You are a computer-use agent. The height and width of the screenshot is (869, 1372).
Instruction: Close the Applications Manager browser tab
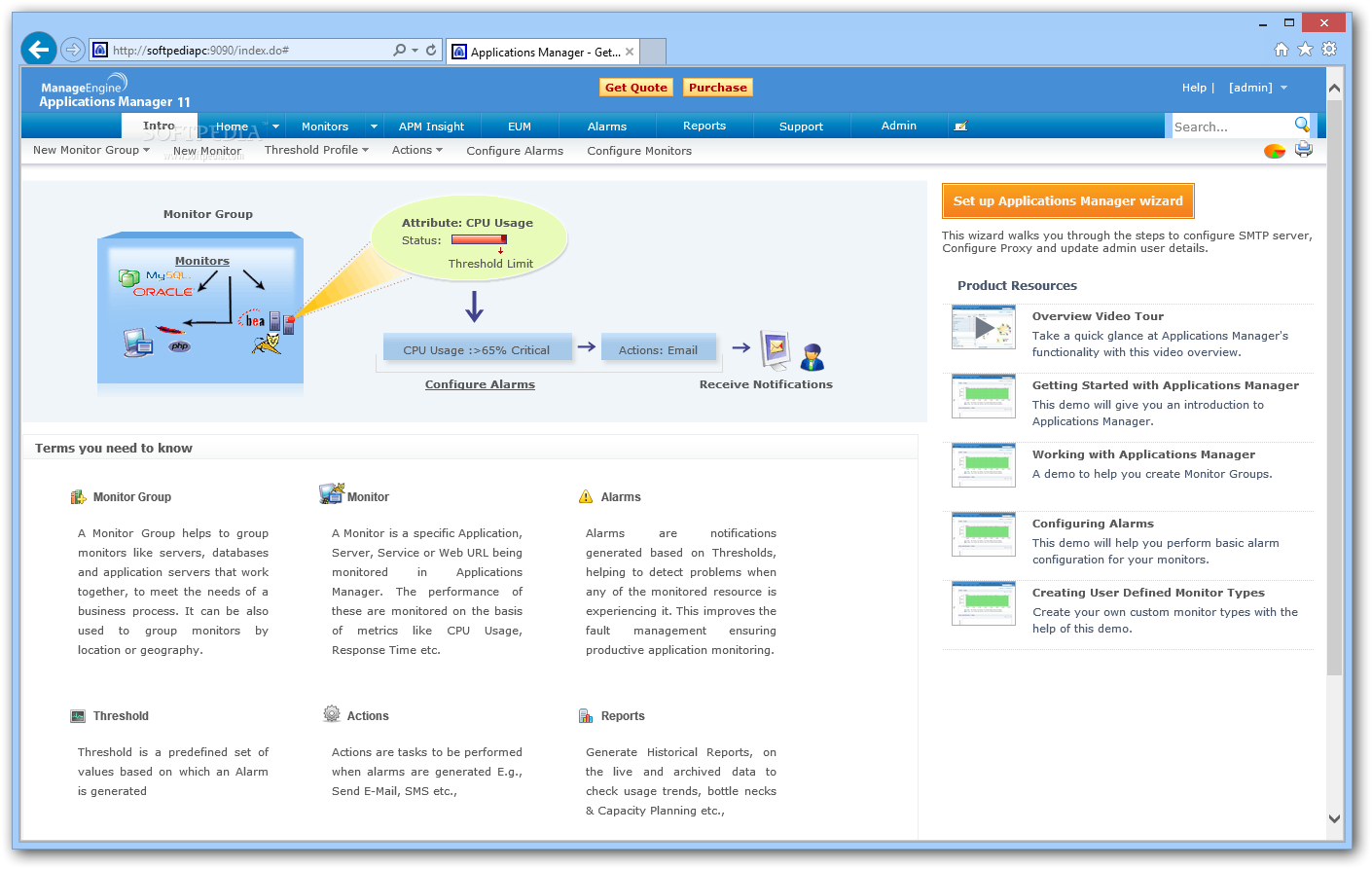[631, 52]
